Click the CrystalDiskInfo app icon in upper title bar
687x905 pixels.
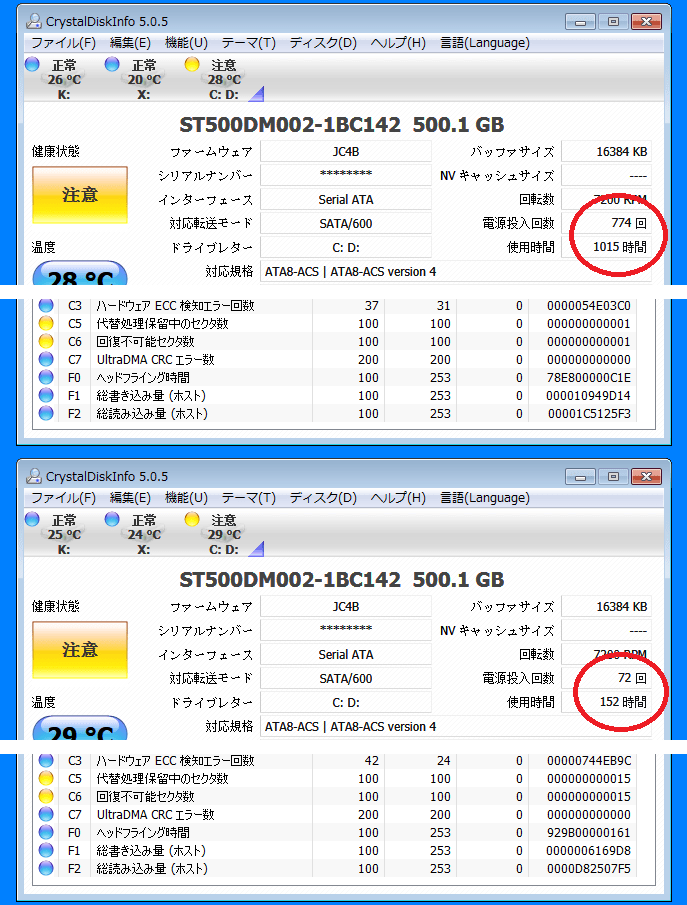[x=34, y=21]
